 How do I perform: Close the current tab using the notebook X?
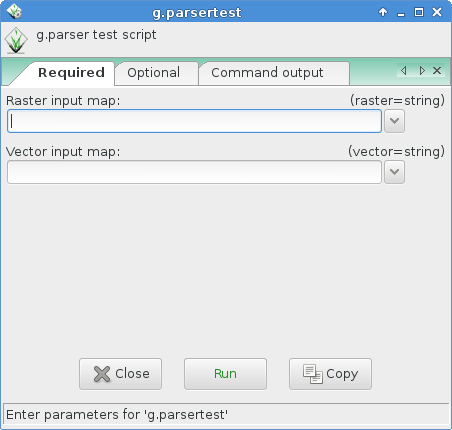coord(437,71)
